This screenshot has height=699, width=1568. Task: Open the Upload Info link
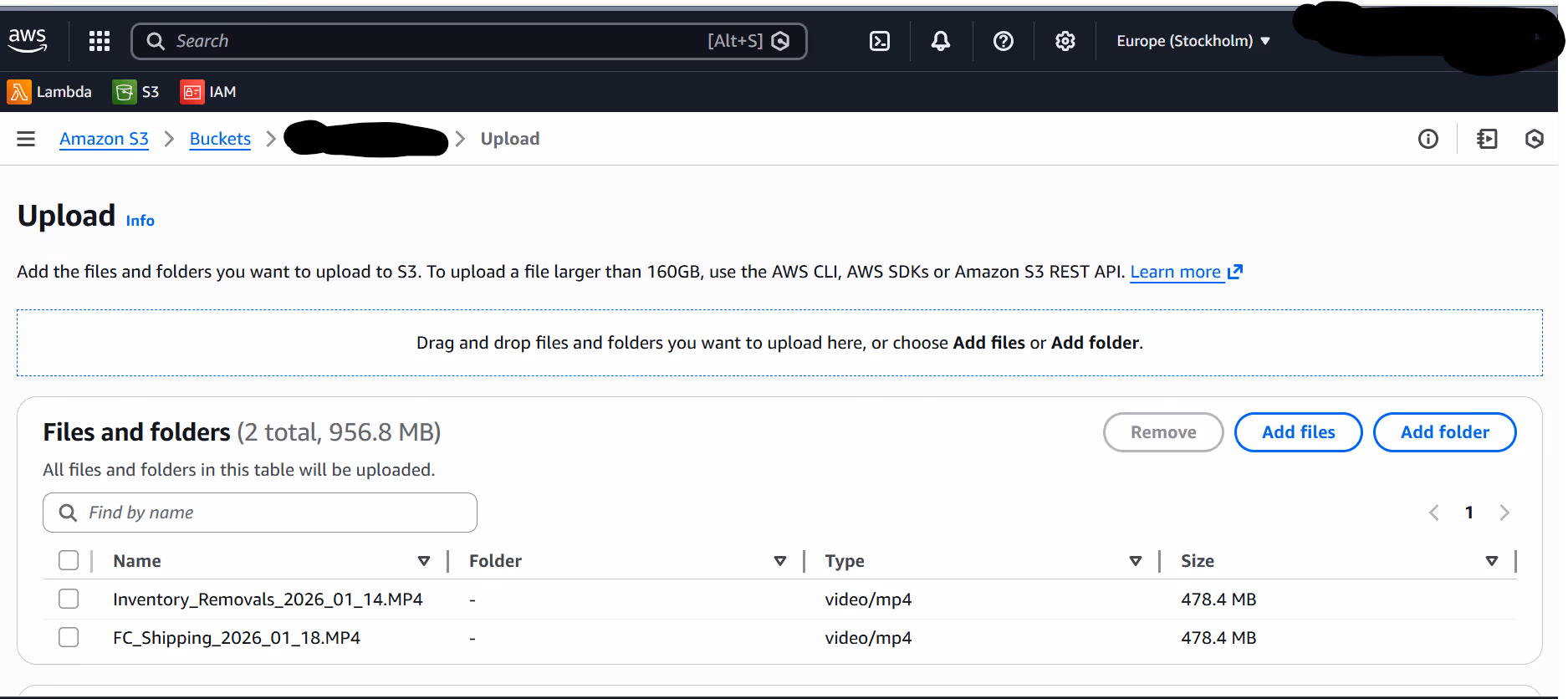click(140, 221)
